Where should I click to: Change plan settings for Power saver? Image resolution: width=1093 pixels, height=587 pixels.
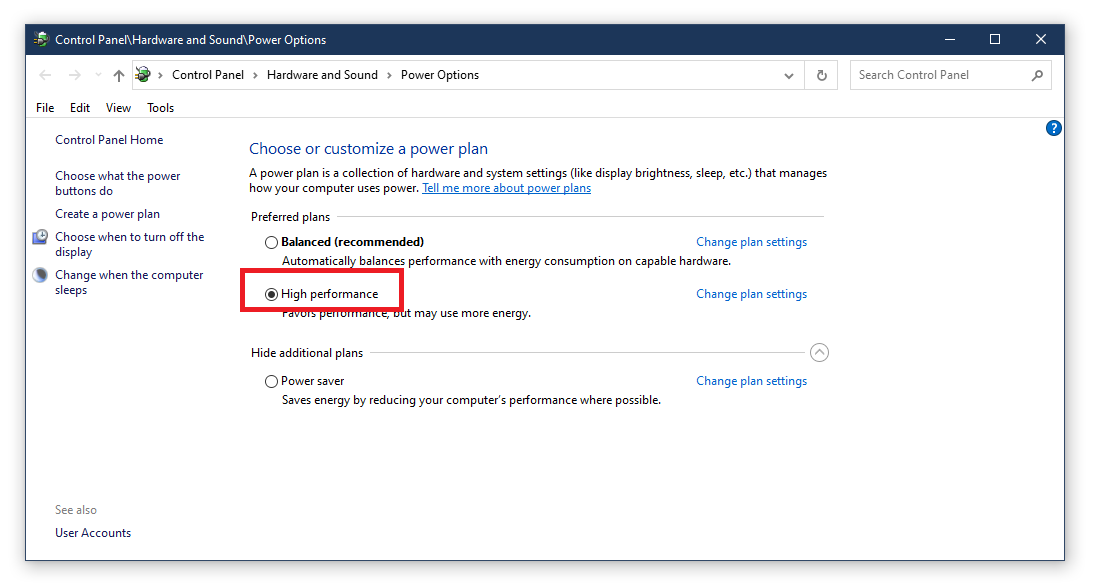point(751,381)
